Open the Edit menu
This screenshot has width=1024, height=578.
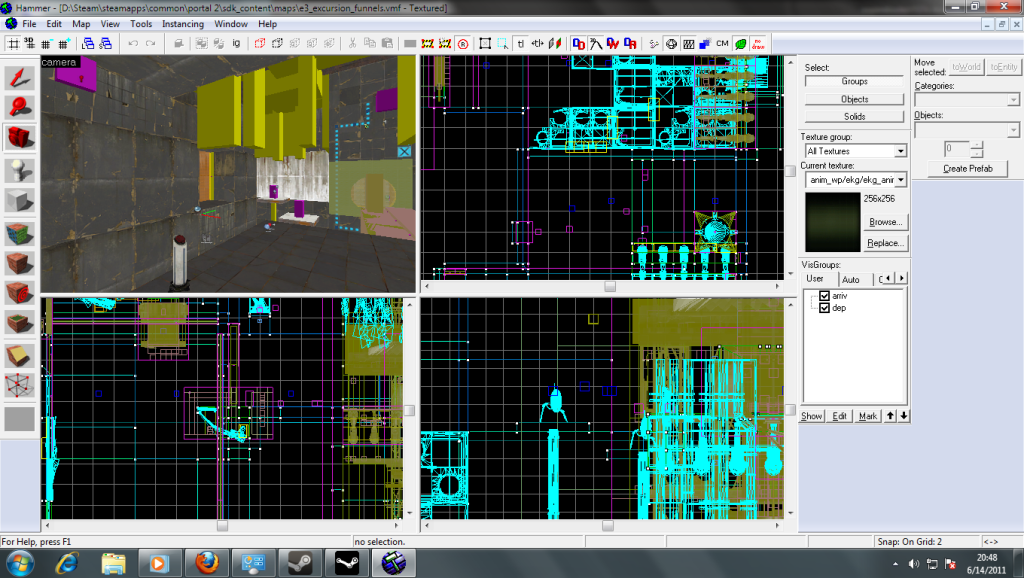pos(54,24)
